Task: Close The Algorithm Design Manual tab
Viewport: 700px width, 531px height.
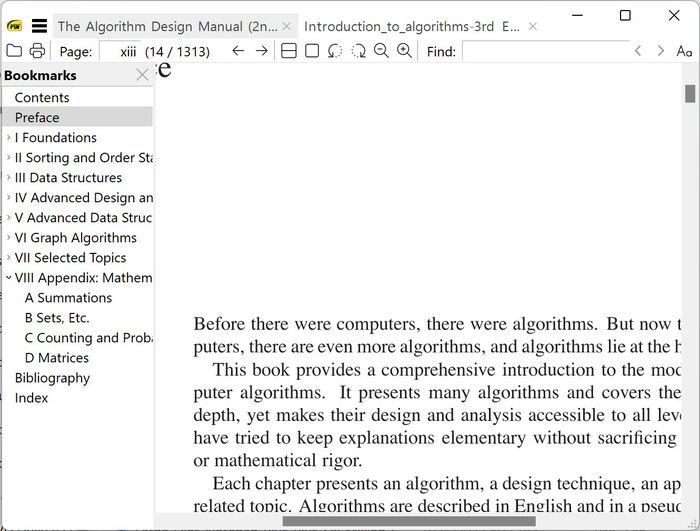Action: [287, 27]
